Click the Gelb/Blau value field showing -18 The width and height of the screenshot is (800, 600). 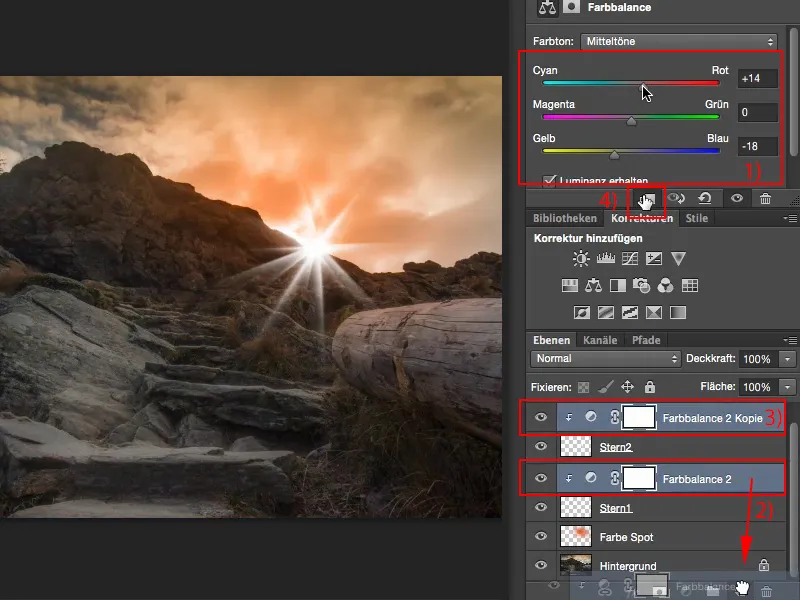(x=758, y=146)
